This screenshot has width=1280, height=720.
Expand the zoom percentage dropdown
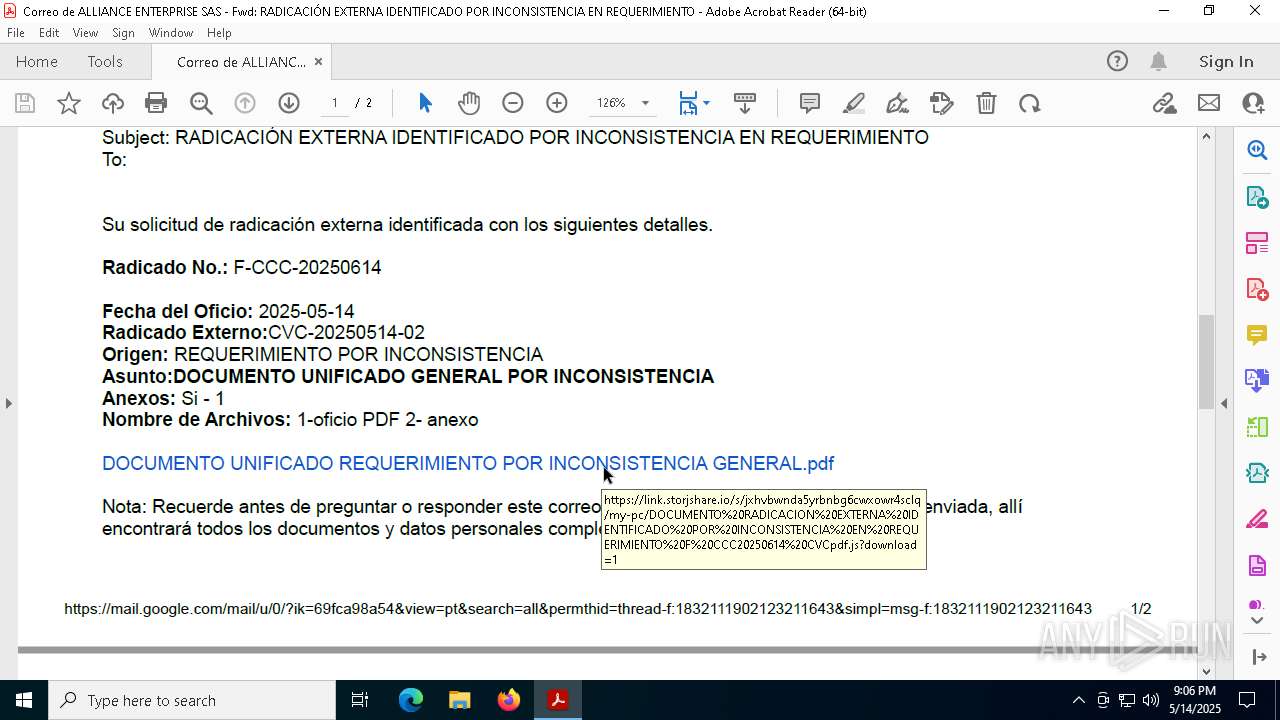pos(645,103)
